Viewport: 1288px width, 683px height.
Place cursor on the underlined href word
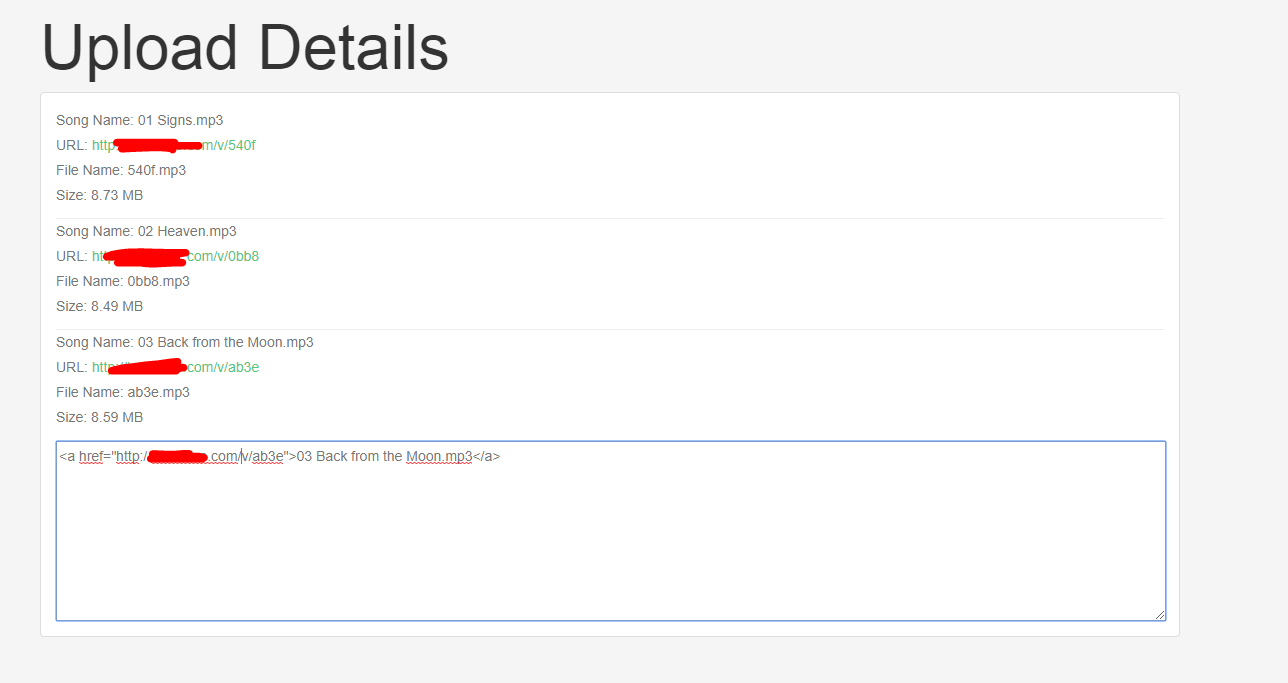(91, 457)
